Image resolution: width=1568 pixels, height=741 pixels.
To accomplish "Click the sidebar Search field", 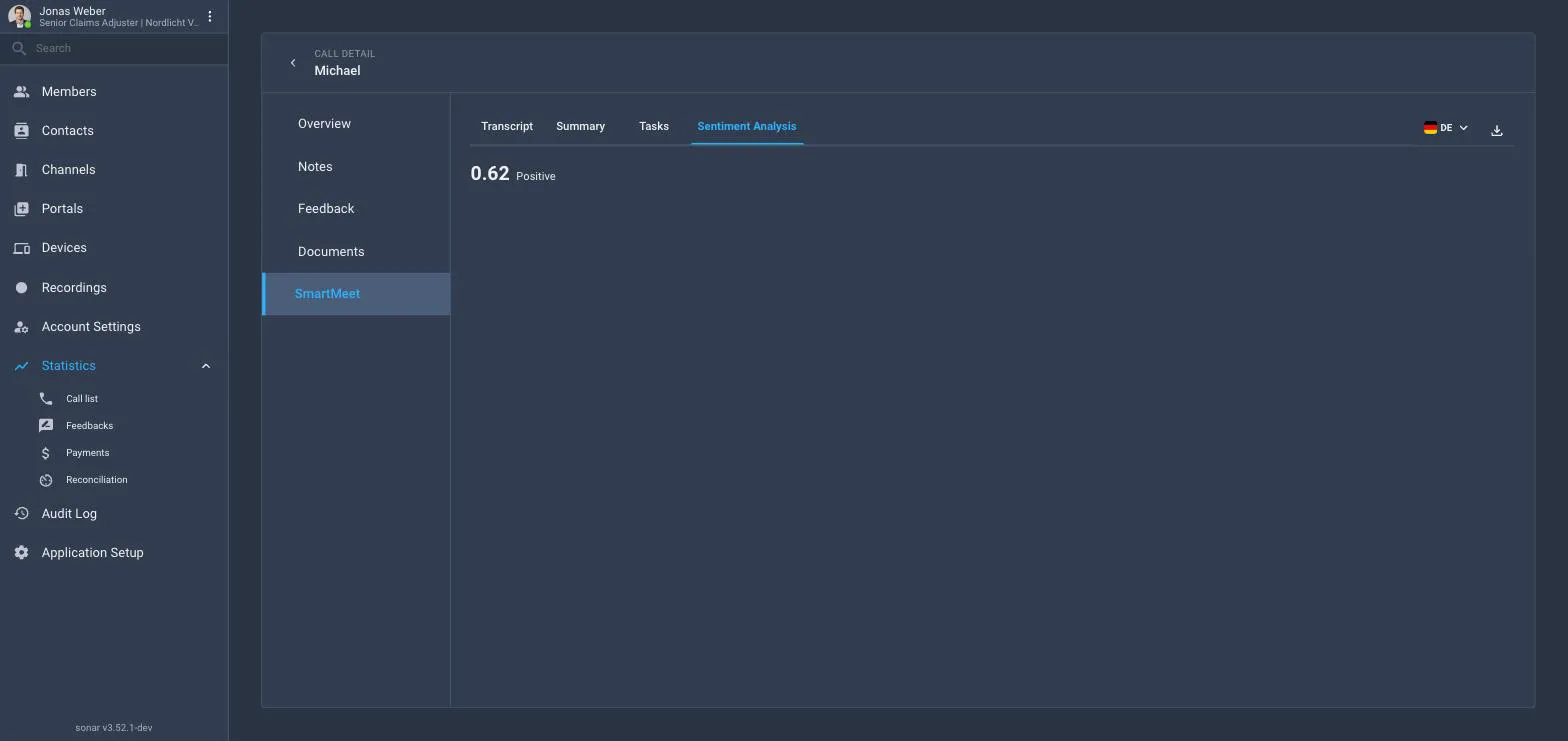I will [114, 48].
